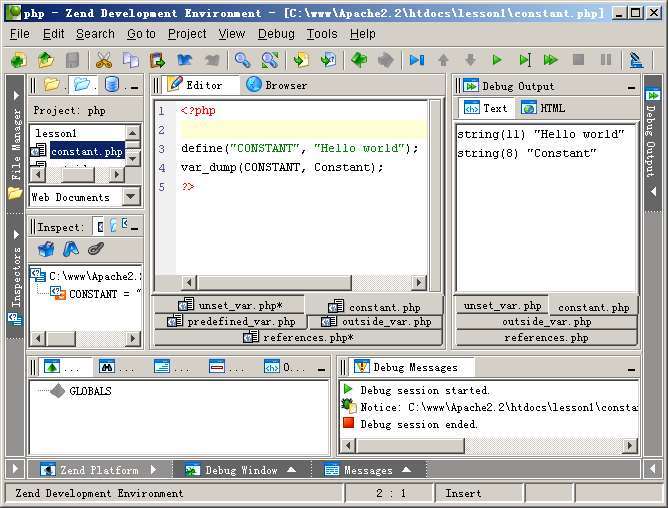
Task: Open the File menu
Action: 20,34
